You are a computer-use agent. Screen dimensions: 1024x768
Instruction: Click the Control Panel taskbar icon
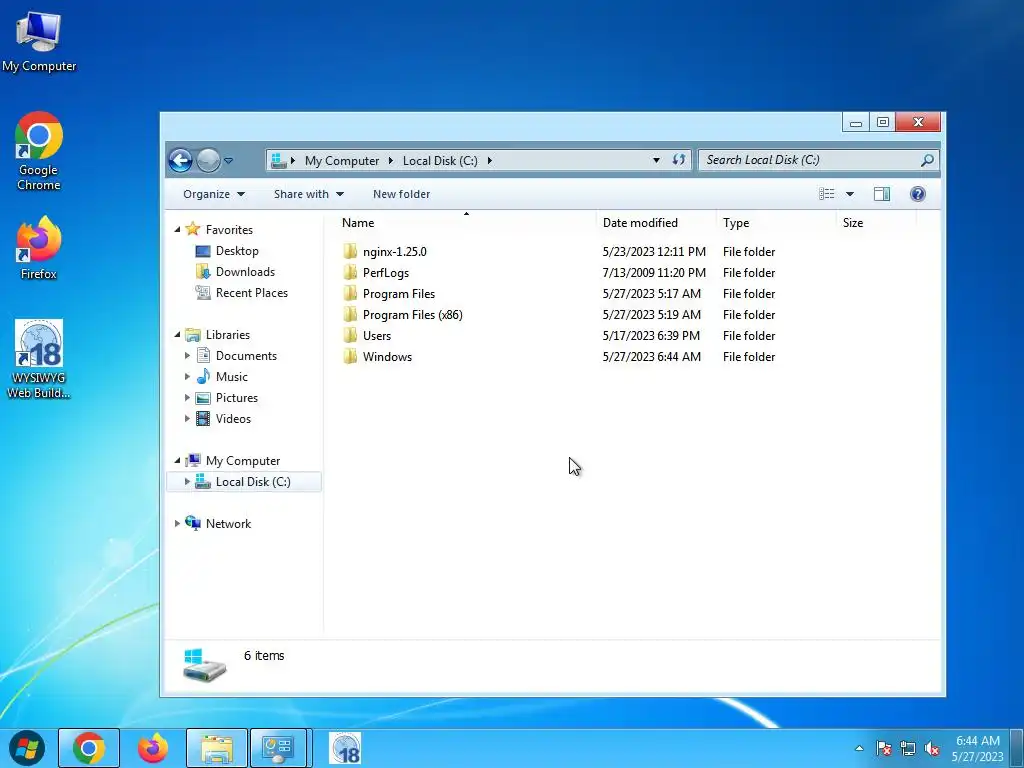[278, 748]
